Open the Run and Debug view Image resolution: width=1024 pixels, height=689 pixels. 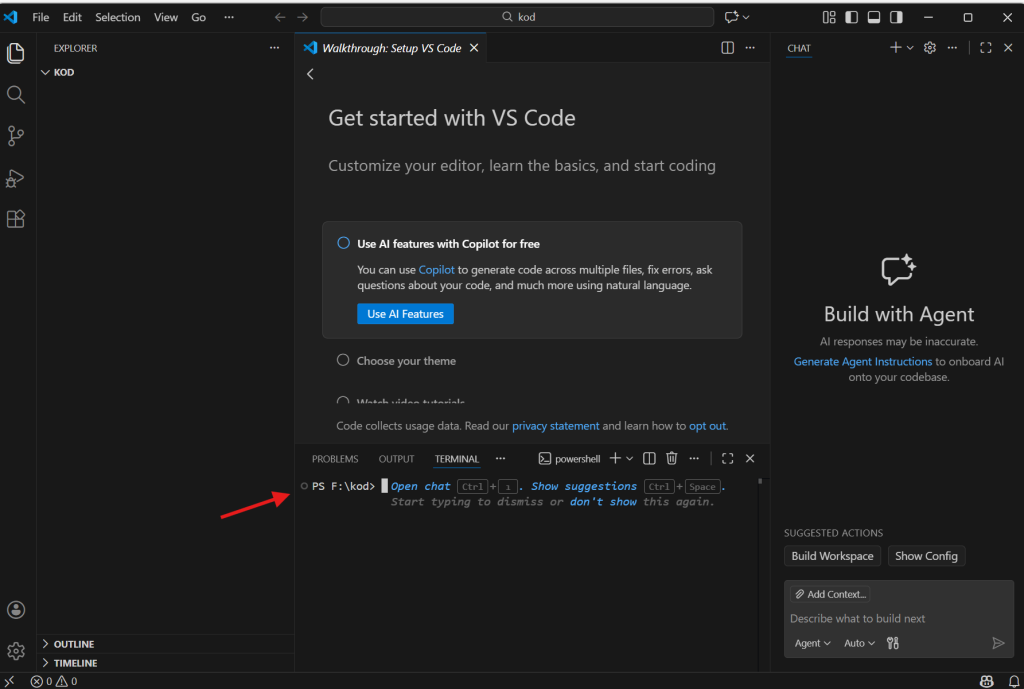click(16, 178)
